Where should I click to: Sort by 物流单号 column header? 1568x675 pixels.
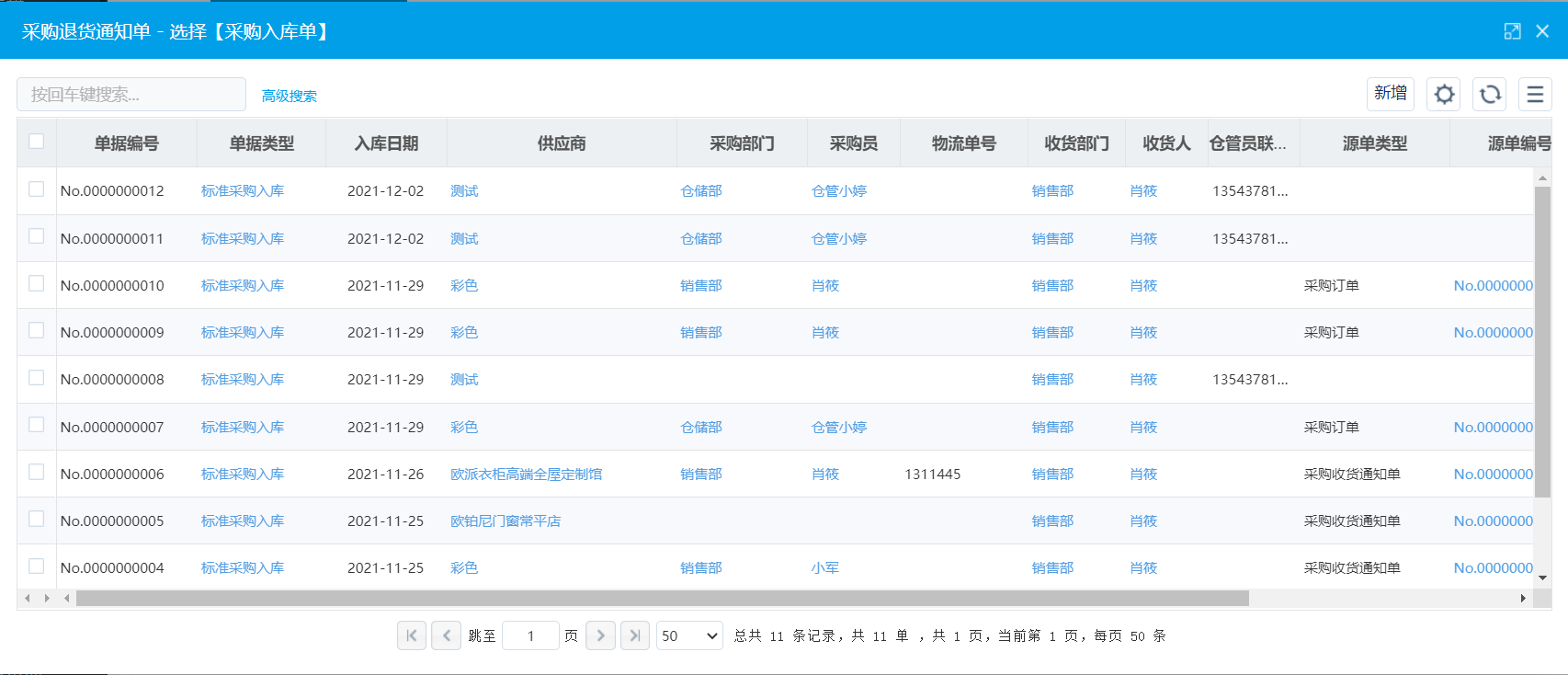coord(964,143)
